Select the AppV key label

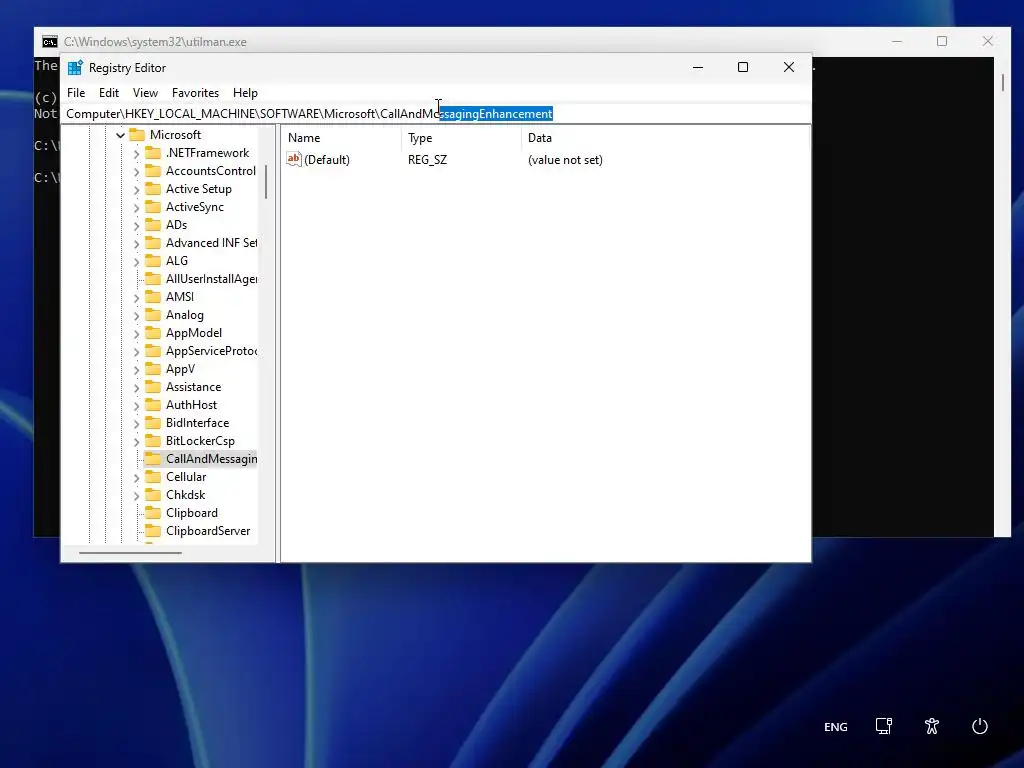click(x=180, y=369)
